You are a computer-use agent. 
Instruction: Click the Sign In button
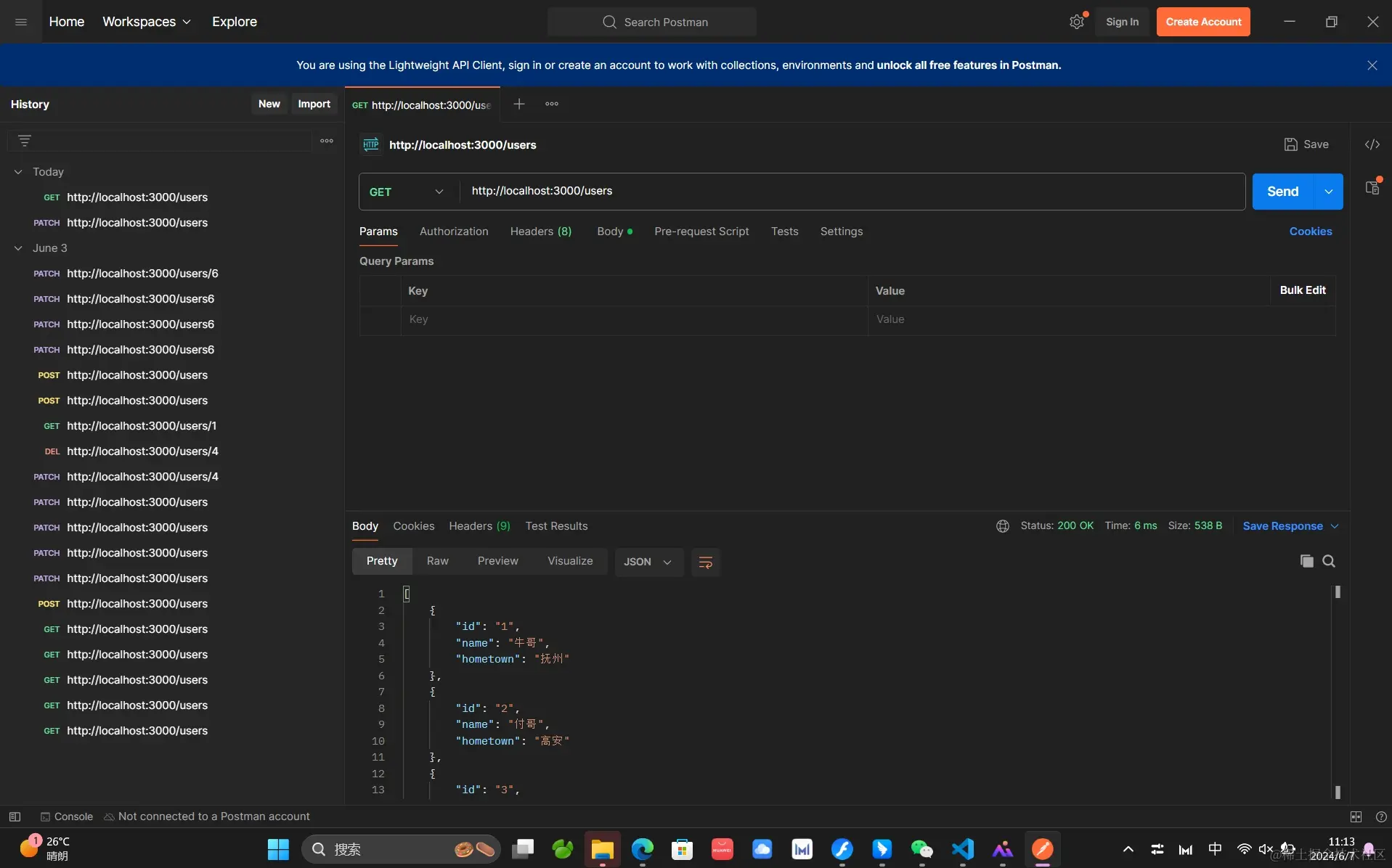tap(1122, 22)
